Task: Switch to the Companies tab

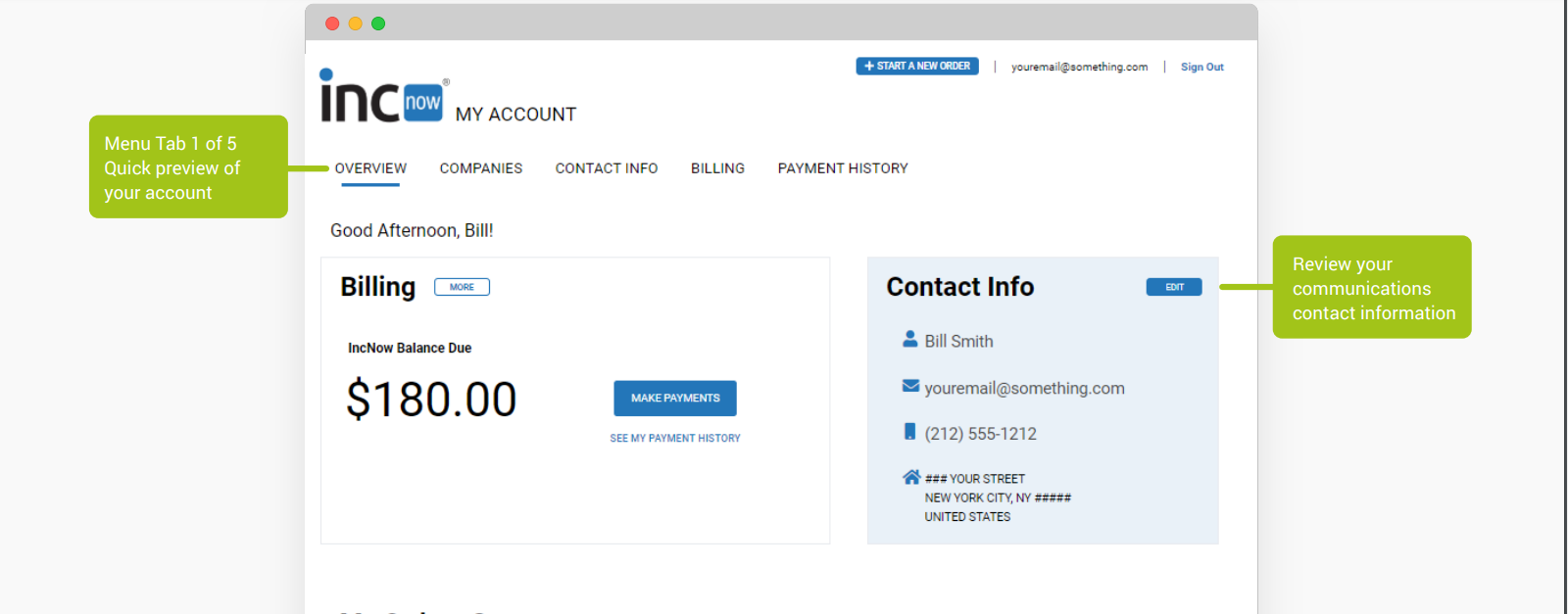Action: click(x=480, y=168)
